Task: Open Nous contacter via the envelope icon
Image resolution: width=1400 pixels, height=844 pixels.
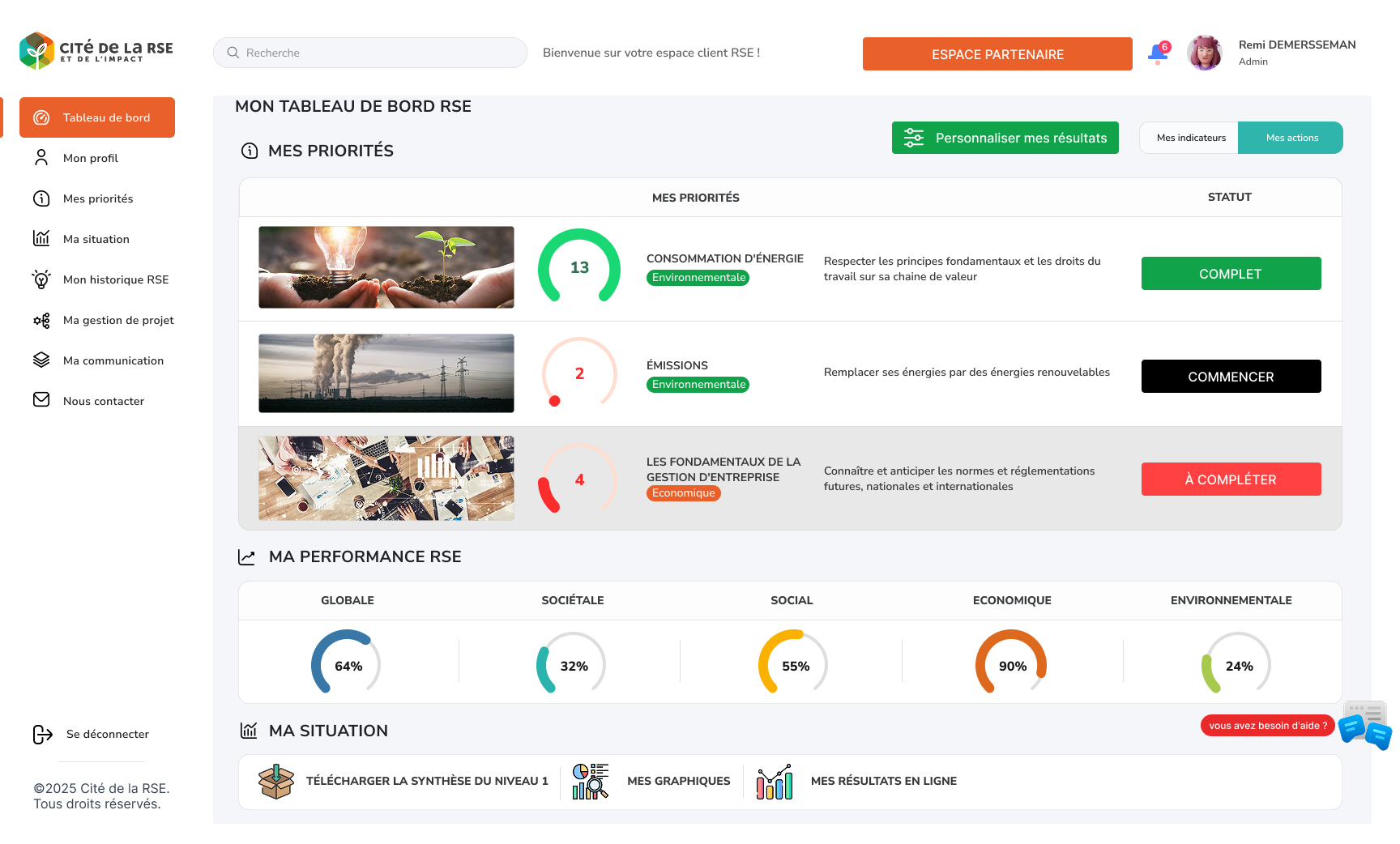Action: click(x=41, y=400)
